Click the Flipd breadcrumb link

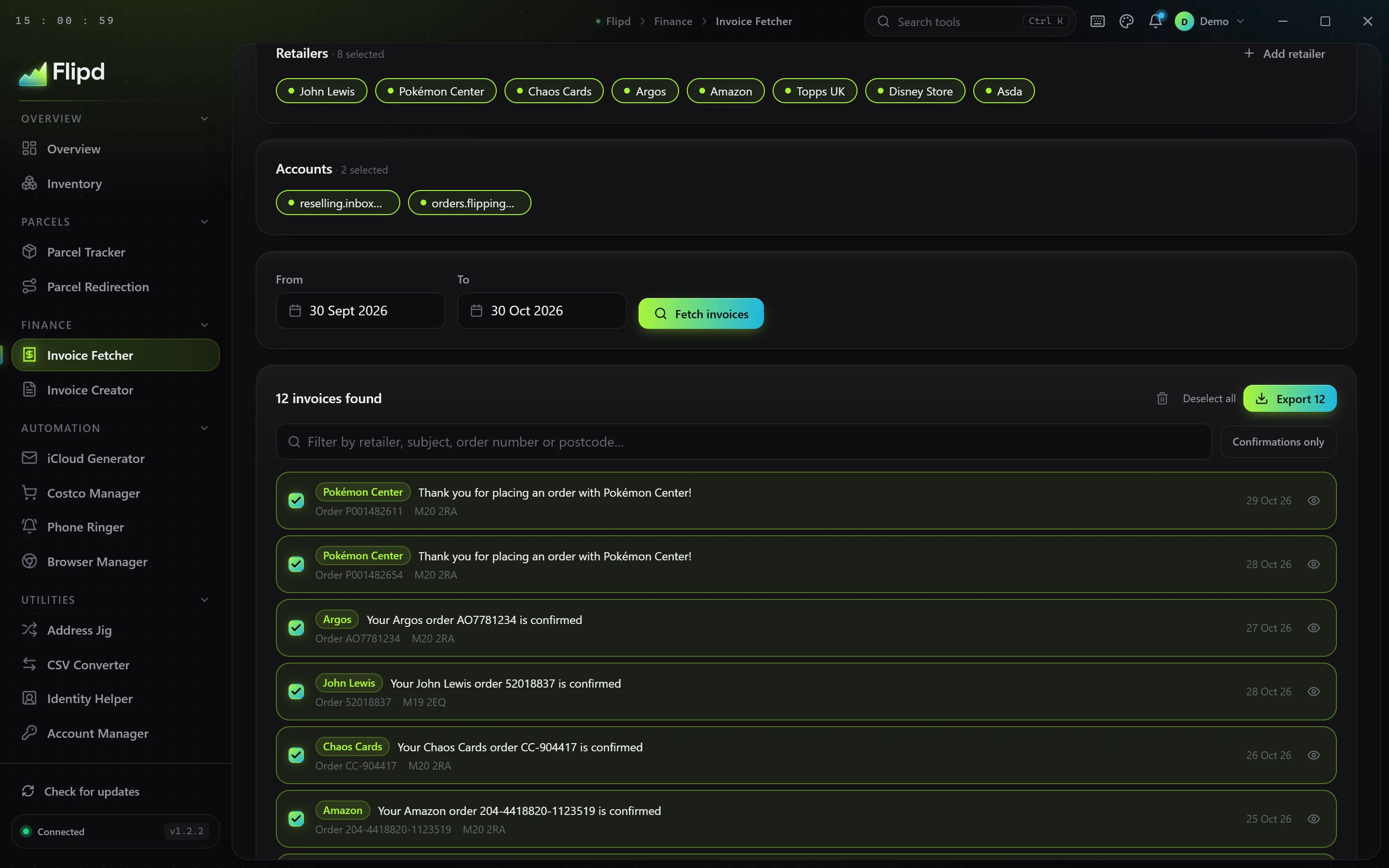pos(618,21)
